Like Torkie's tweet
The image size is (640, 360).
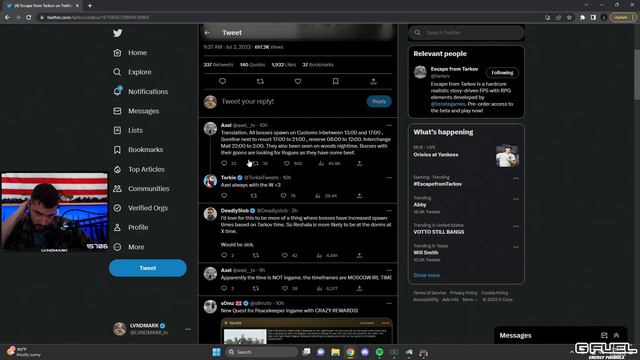[x=283, y=196]
